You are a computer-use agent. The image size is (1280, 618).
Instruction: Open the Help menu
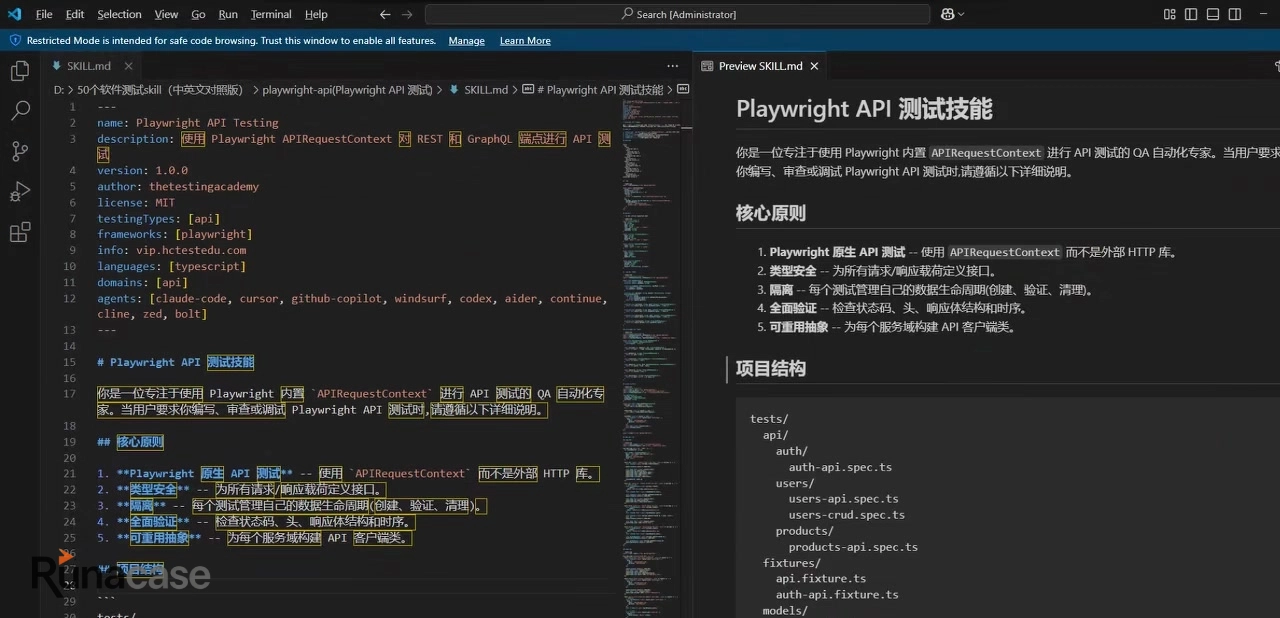click(x=316, y=14)
